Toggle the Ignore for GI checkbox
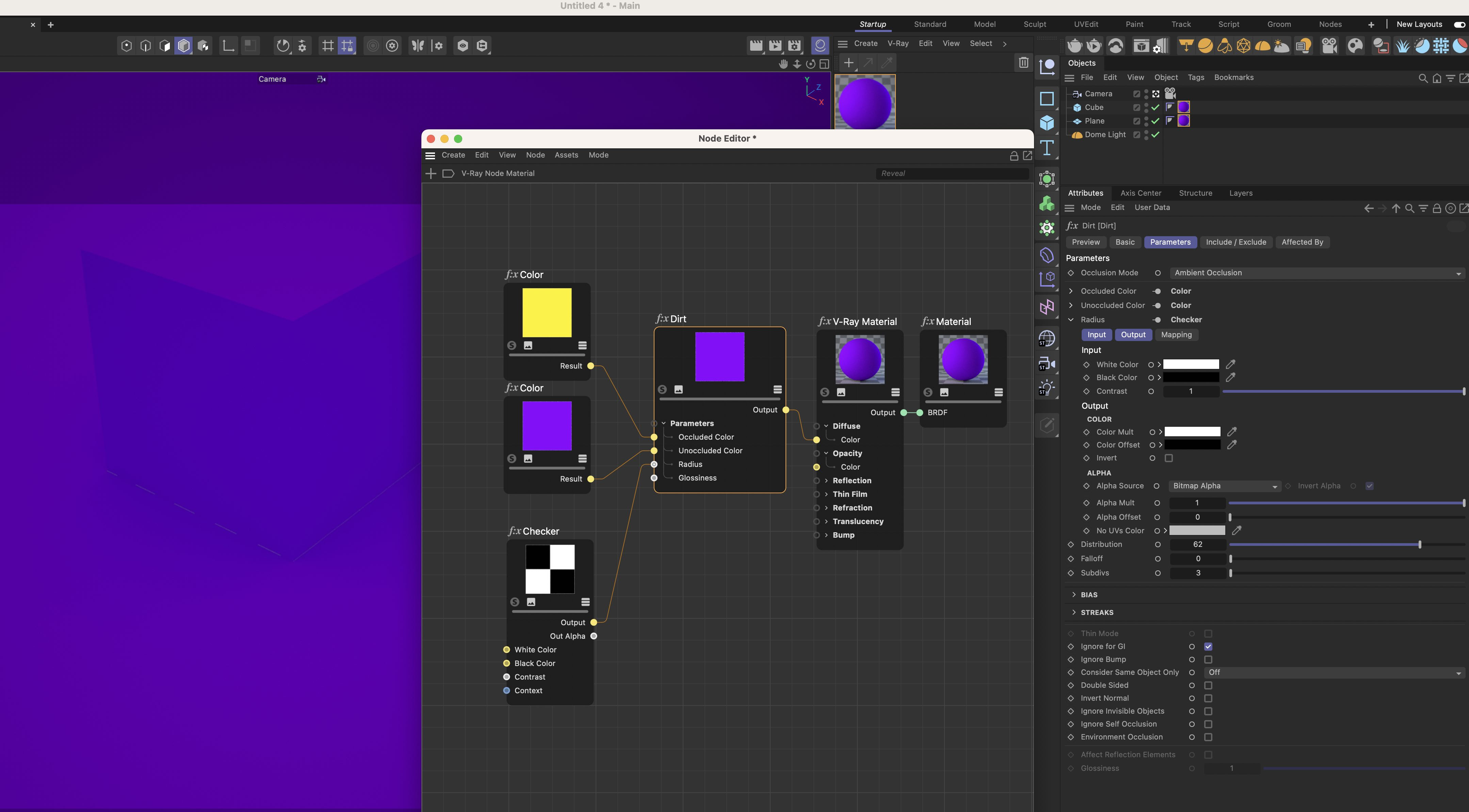Screen dimensions: 1469x812 [x=1208, y=647]
